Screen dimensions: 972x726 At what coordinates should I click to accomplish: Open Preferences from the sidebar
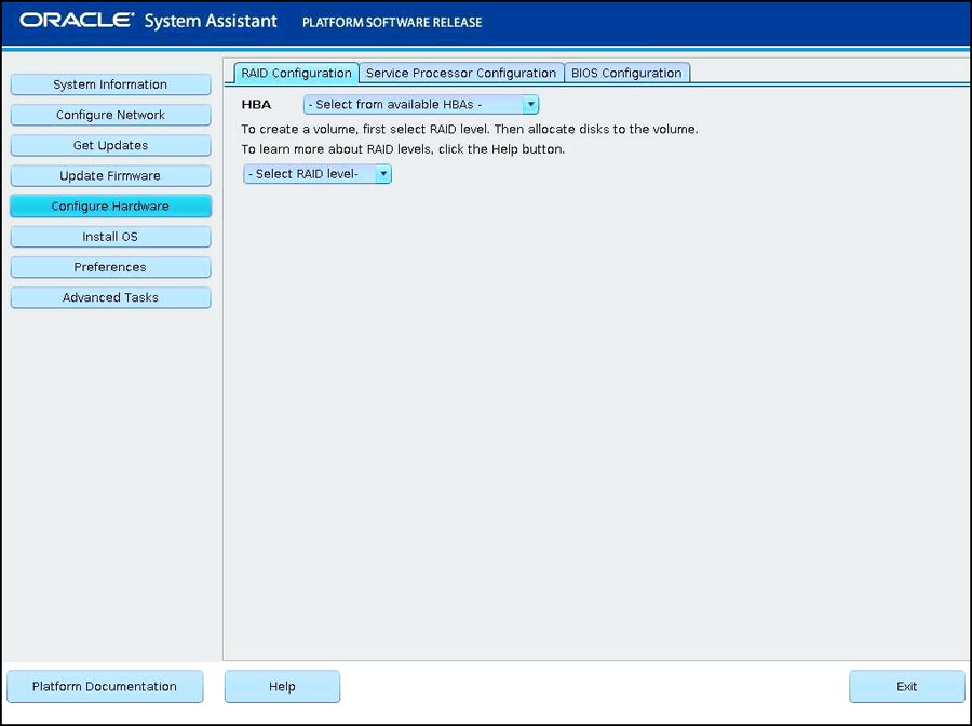click(110, 267)
